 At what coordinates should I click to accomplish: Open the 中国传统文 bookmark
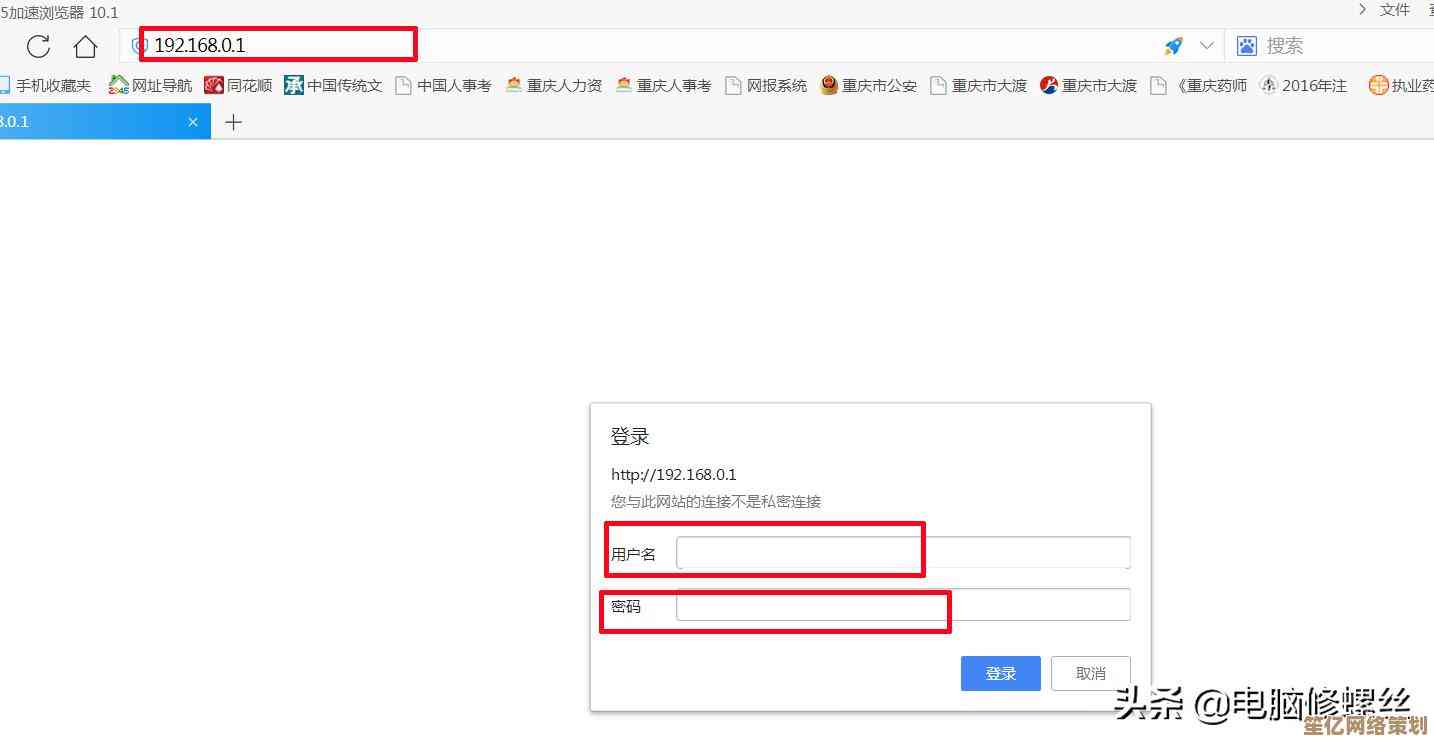333,86
